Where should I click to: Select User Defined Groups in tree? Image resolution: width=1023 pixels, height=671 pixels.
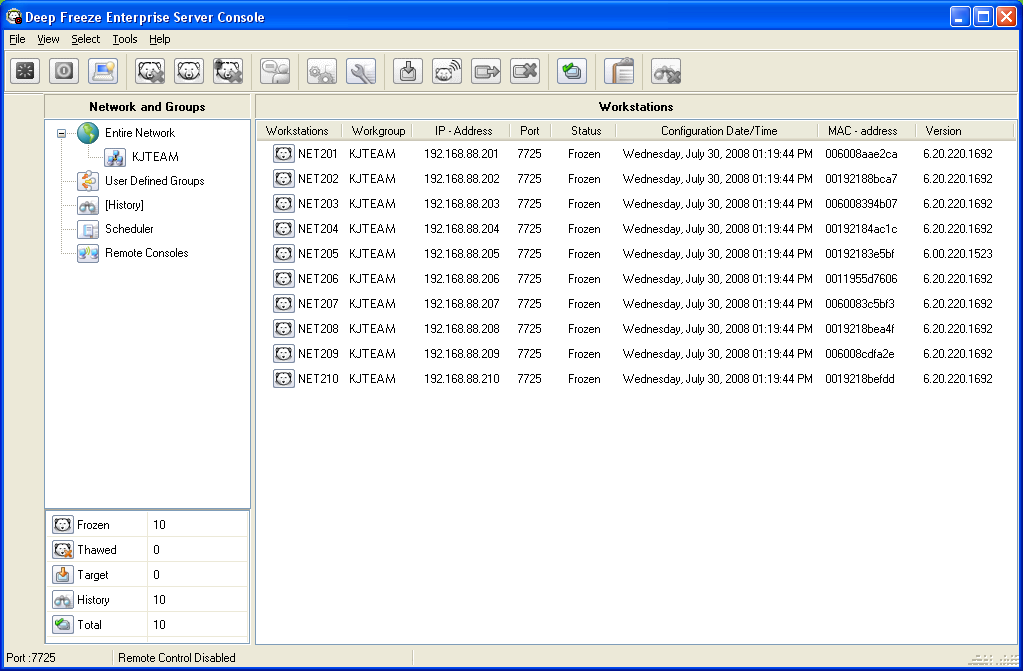pos(155,181)
